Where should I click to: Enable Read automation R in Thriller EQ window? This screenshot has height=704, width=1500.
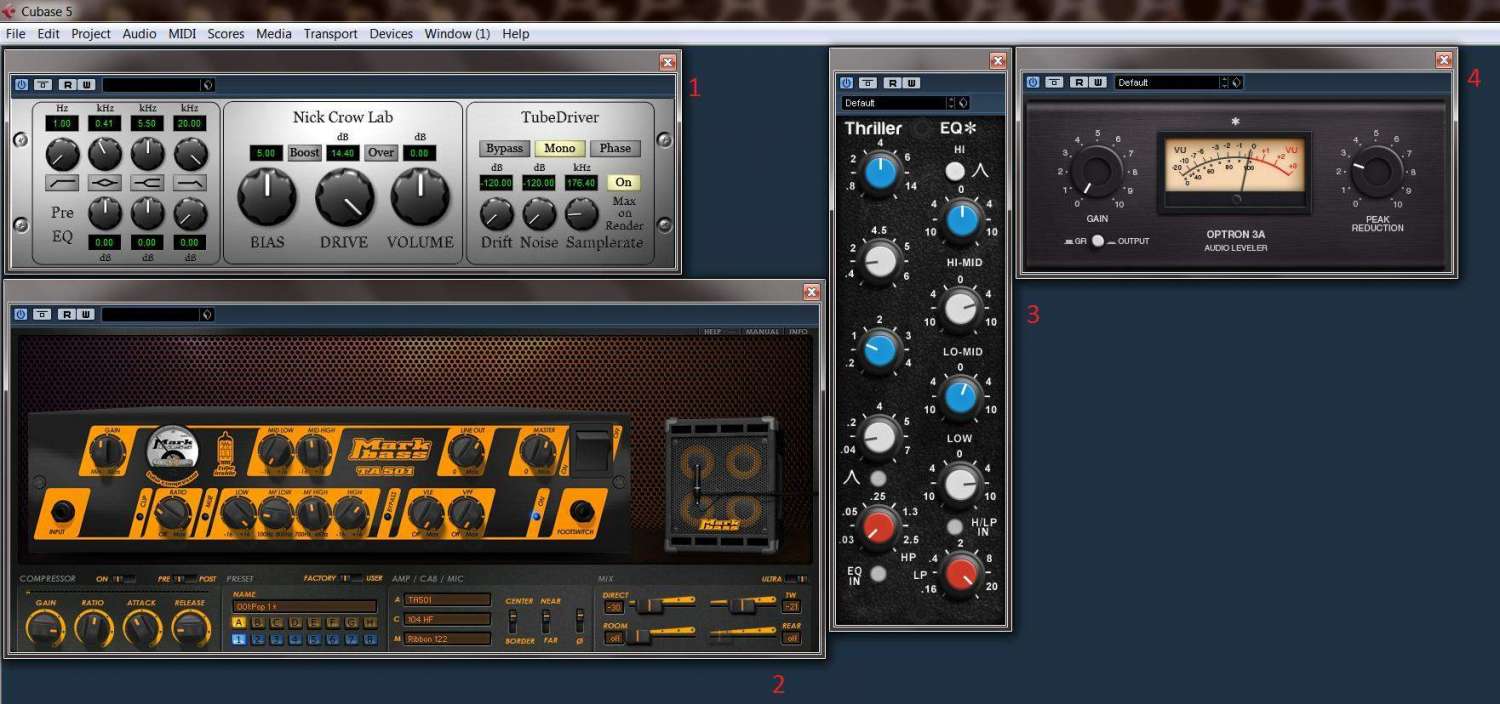click(x=892, y=83)
